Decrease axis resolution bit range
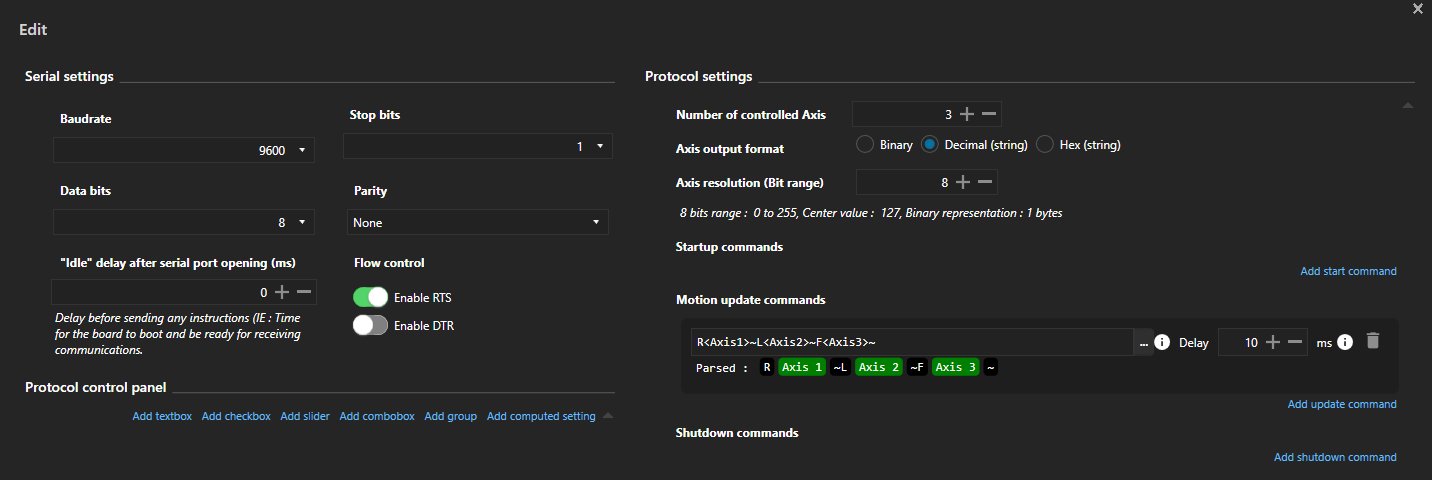1432x480 pixels. [x=985, y=182]
